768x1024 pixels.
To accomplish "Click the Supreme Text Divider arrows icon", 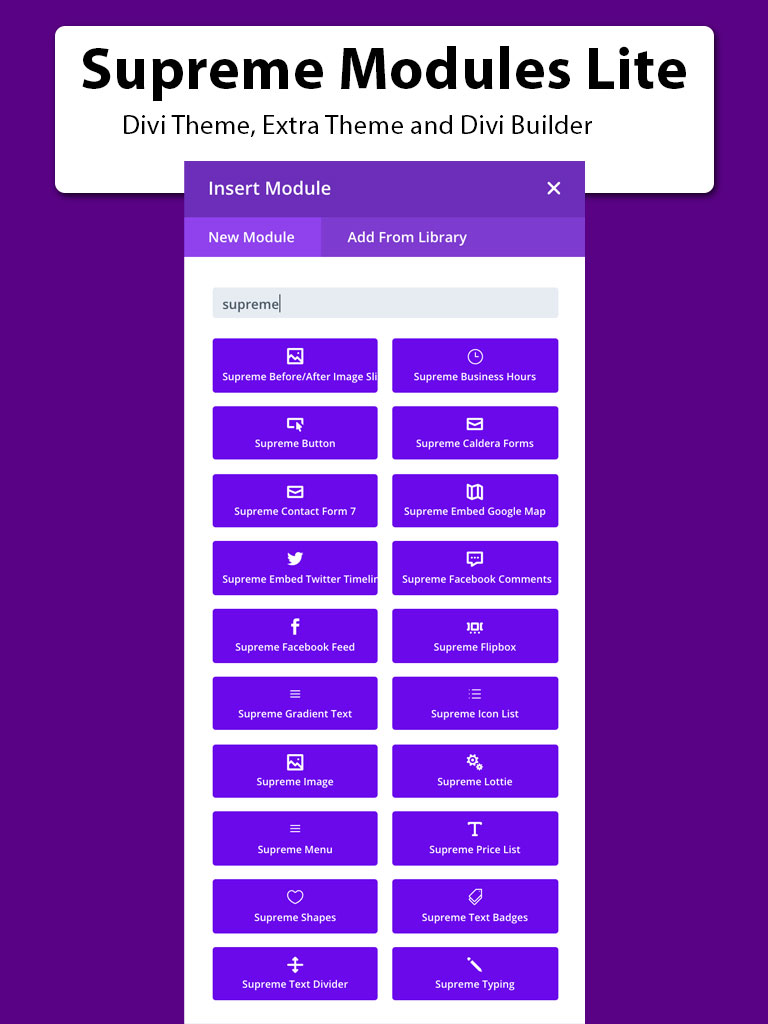I will click(295, 964).
